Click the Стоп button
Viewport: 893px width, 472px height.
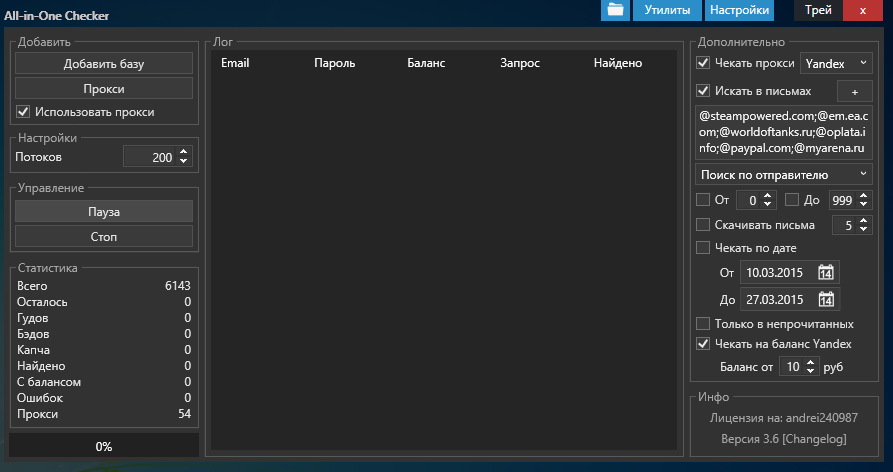pos(104,236)
